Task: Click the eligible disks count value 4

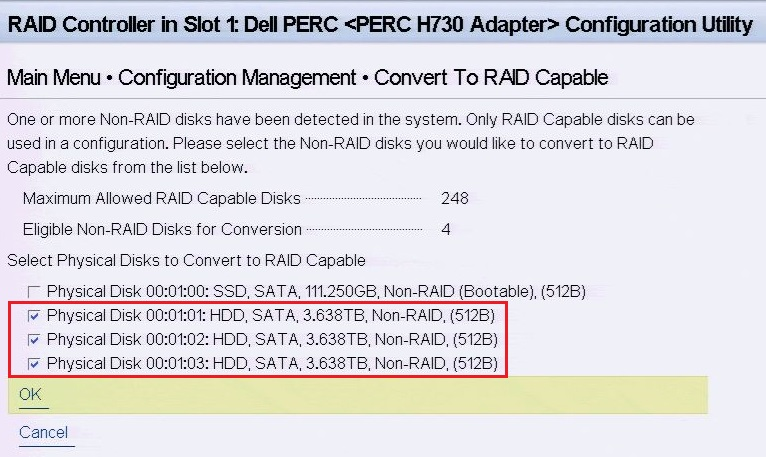Action: (x=445, y=229)
